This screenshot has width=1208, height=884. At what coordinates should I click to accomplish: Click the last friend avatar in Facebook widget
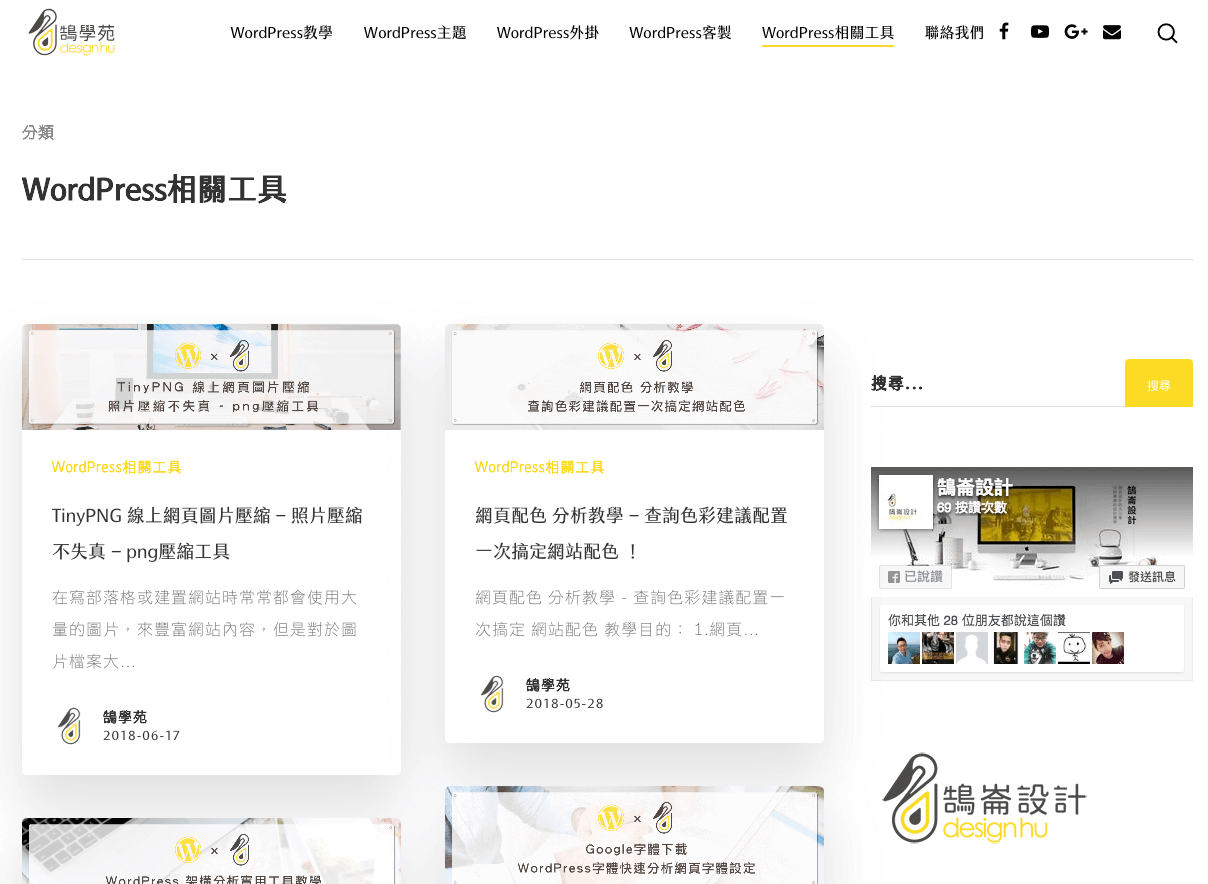[x=1108, y=648]
